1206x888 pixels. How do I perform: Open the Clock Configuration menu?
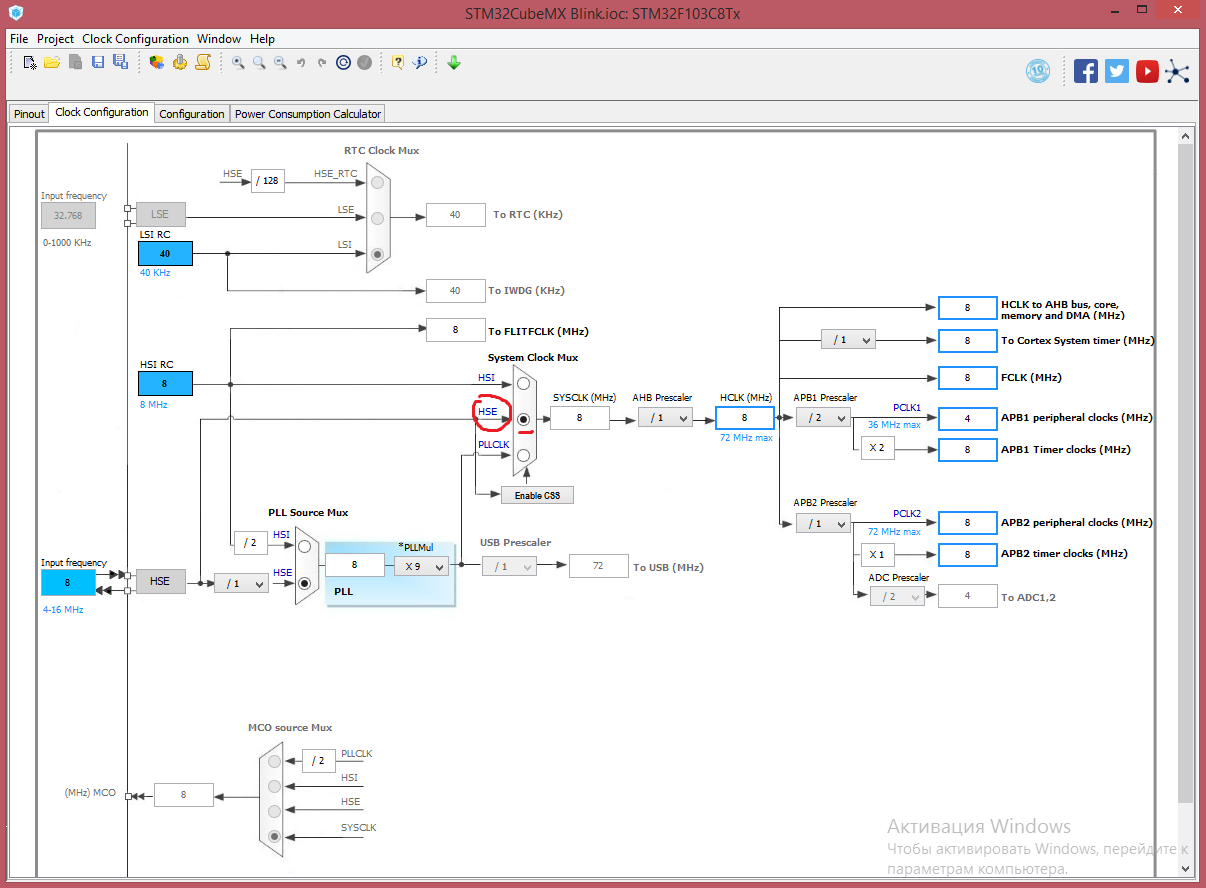136,38
